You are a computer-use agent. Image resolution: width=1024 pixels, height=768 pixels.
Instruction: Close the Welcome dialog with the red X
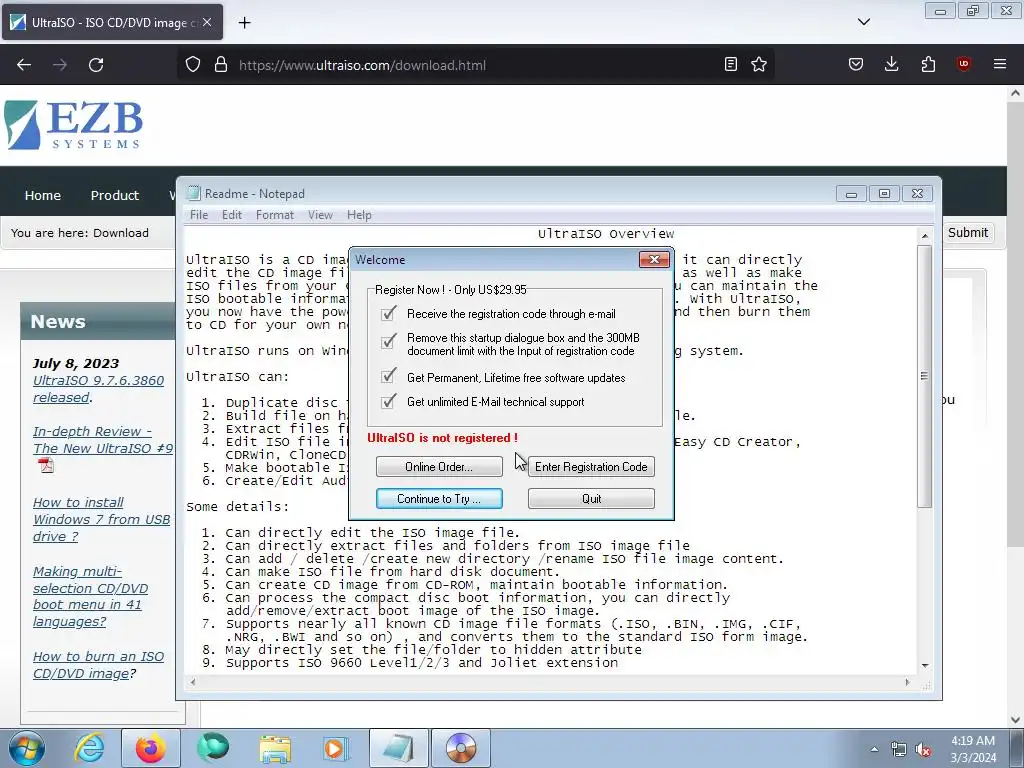(654, 260)
